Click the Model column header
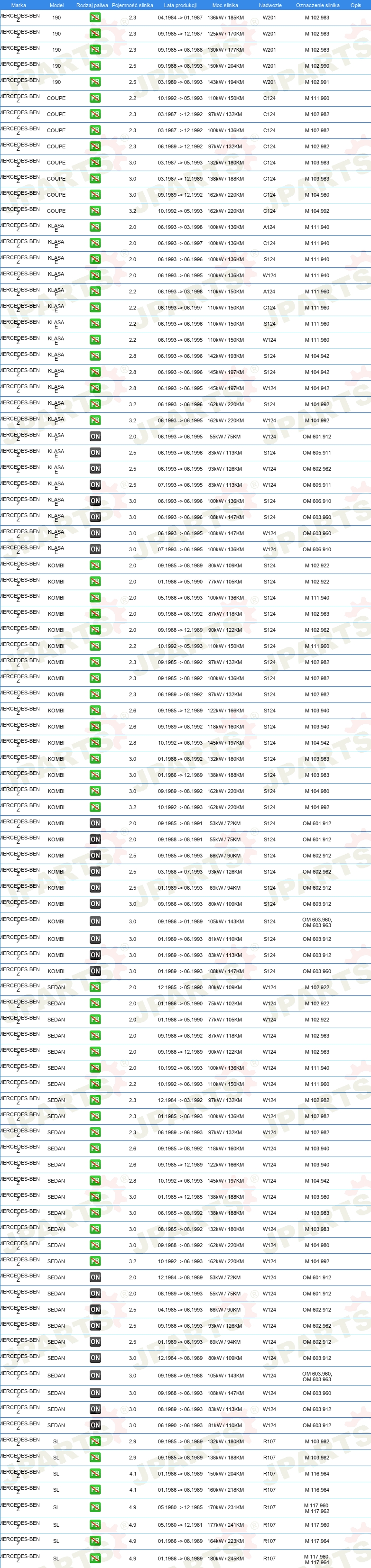 [56, 5]
